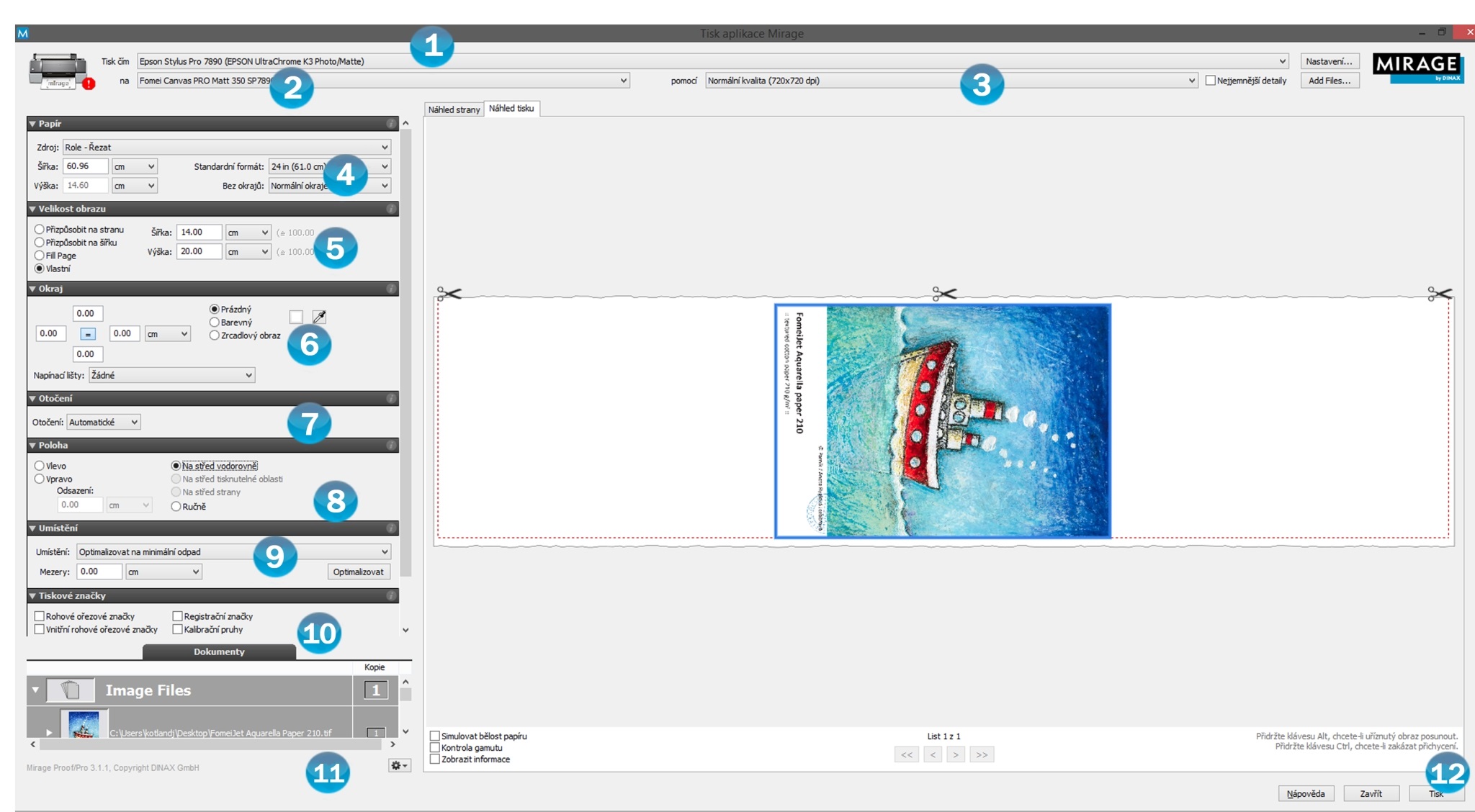This screenshot has width=1475, height=812.
Task: Open the Umístění placement dropdown
Action: pyautogui.click(x=233, y=552)
